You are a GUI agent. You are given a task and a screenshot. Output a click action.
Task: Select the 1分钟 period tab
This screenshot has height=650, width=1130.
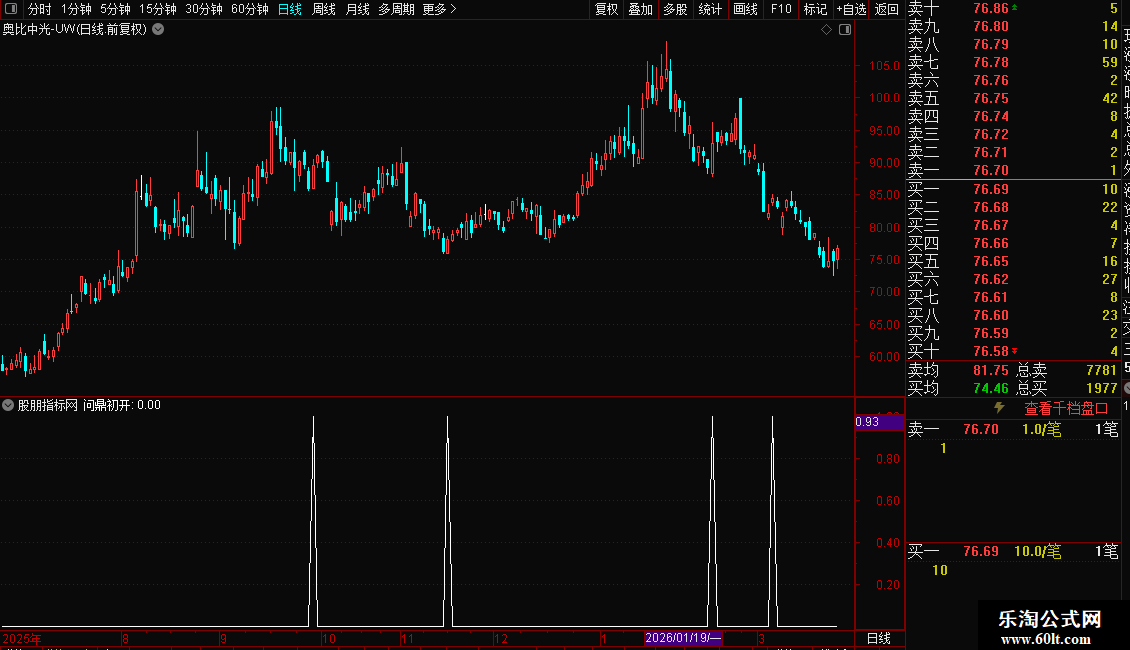(76, 9)
